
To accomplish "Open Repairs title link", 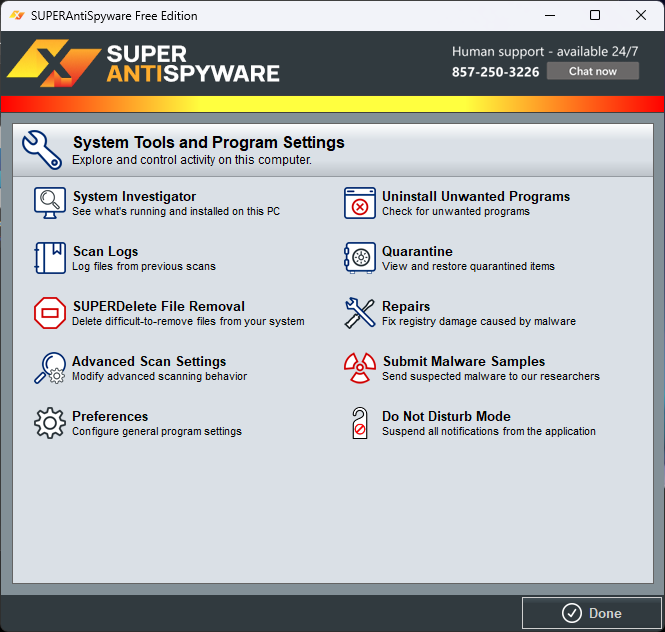I will 406,306.
